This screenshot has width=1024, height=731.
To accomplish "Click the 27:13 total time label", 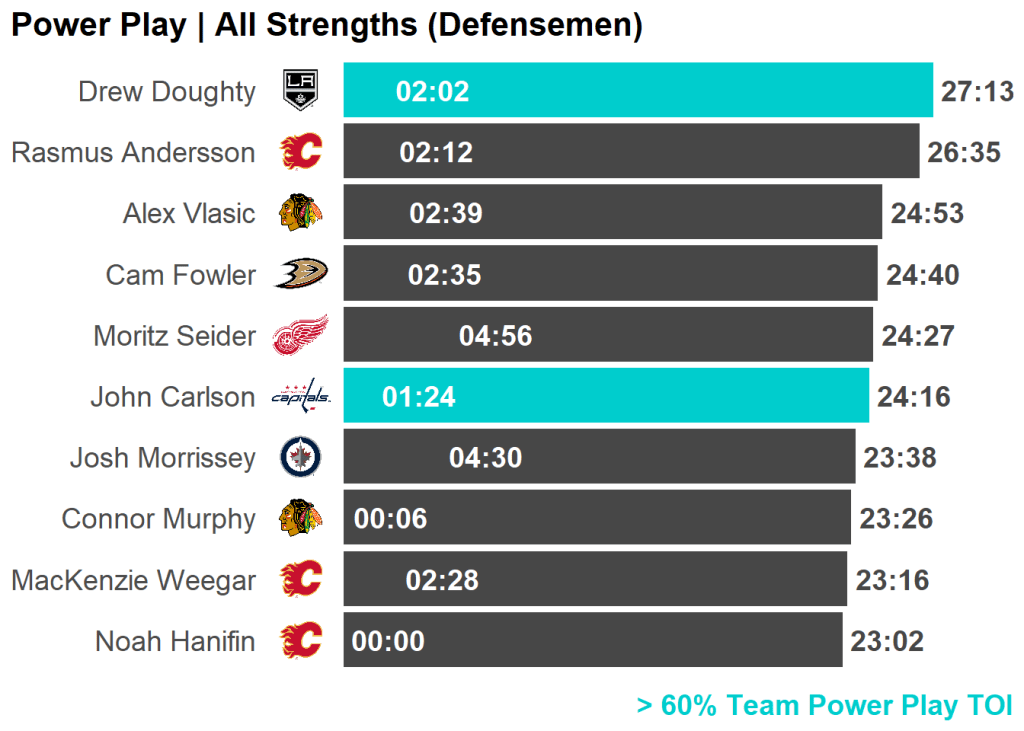I will pos(977,92).
